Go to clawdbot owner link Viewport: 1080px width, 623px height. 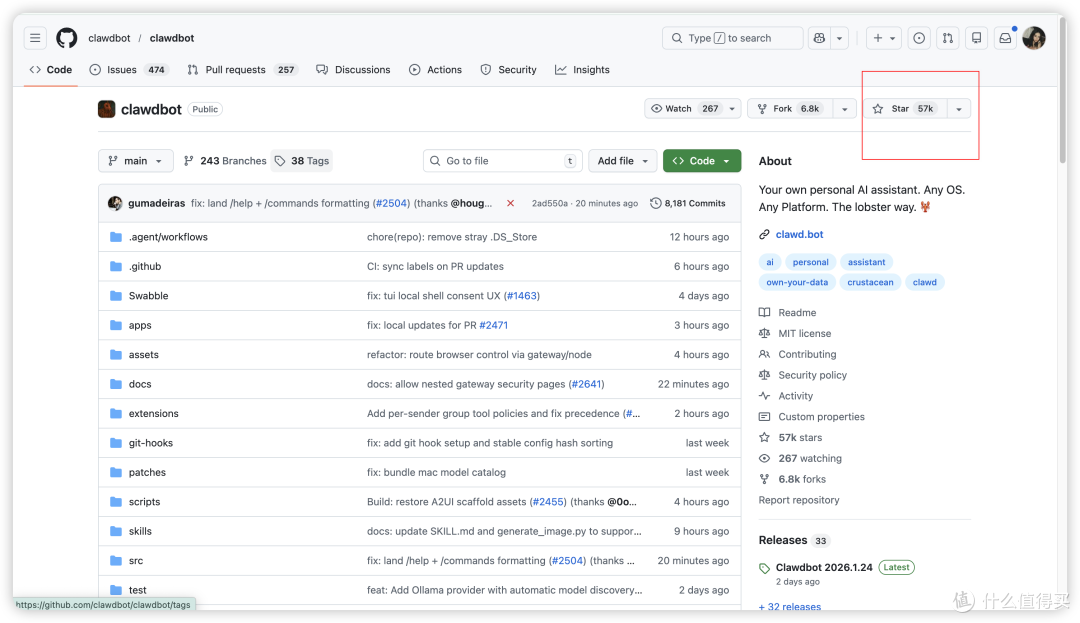[109, 38]
